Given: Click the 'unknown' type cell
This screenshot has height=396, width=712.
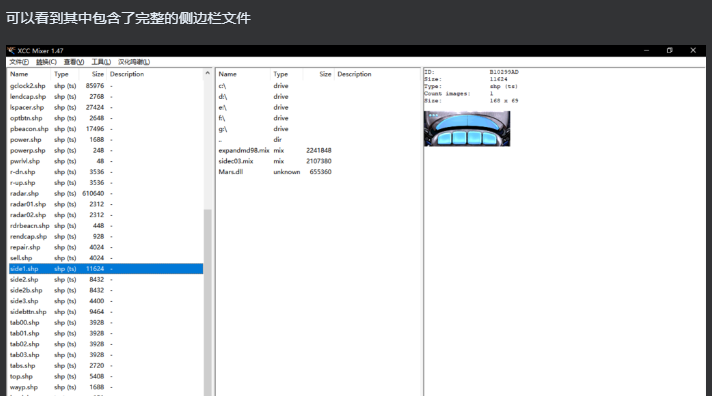Looking at the screenshot, I should (x=287, y=172).
